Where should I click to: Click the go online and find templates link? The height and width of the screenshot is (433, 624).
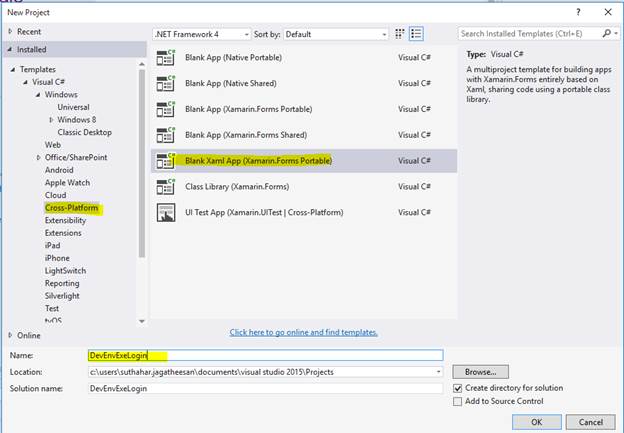tap(304, 332)
